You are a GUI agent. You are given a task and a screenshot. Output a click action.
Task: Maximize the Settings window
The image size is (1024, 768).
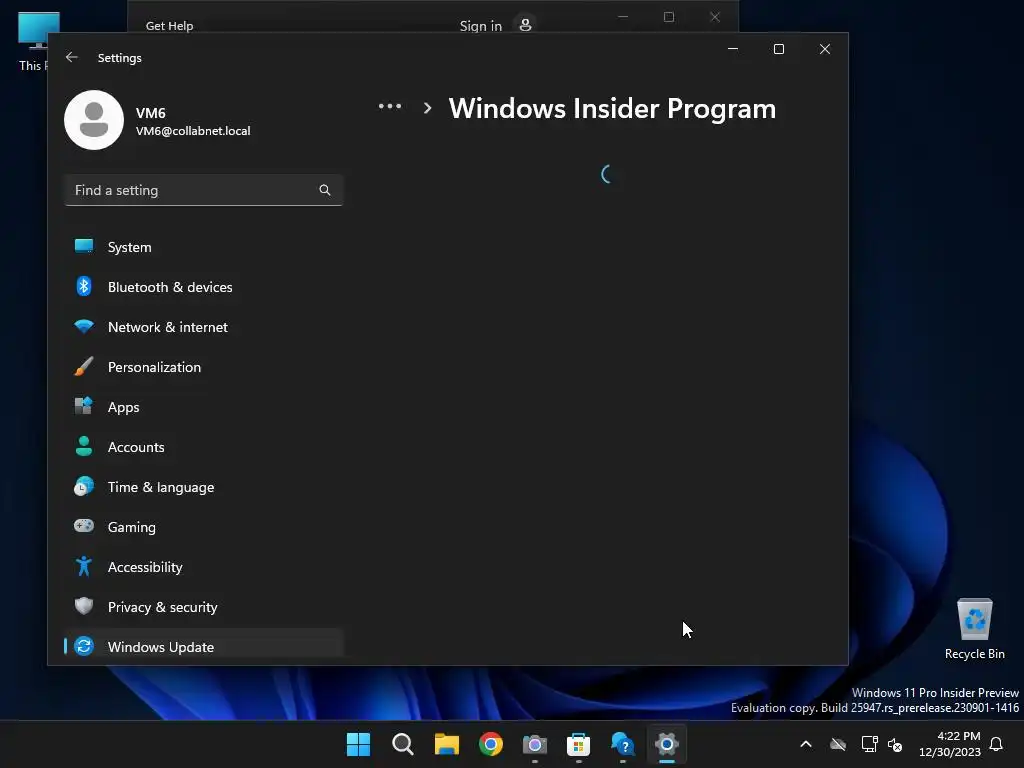point(778,49)
